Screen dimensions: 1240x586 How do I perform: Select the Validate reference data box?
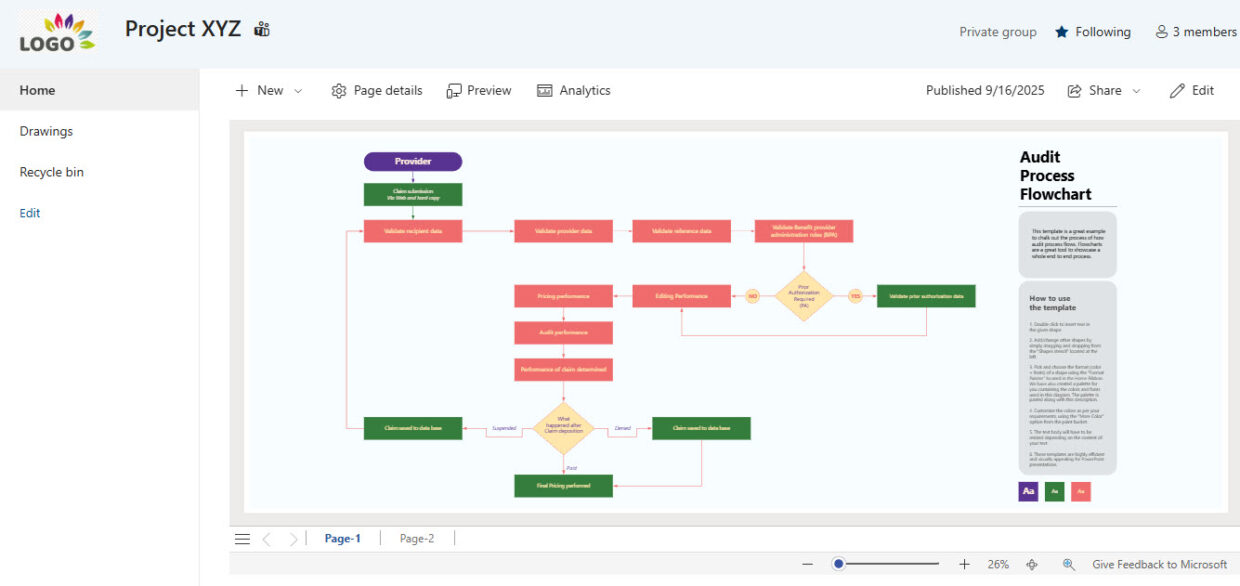point(681,231)
